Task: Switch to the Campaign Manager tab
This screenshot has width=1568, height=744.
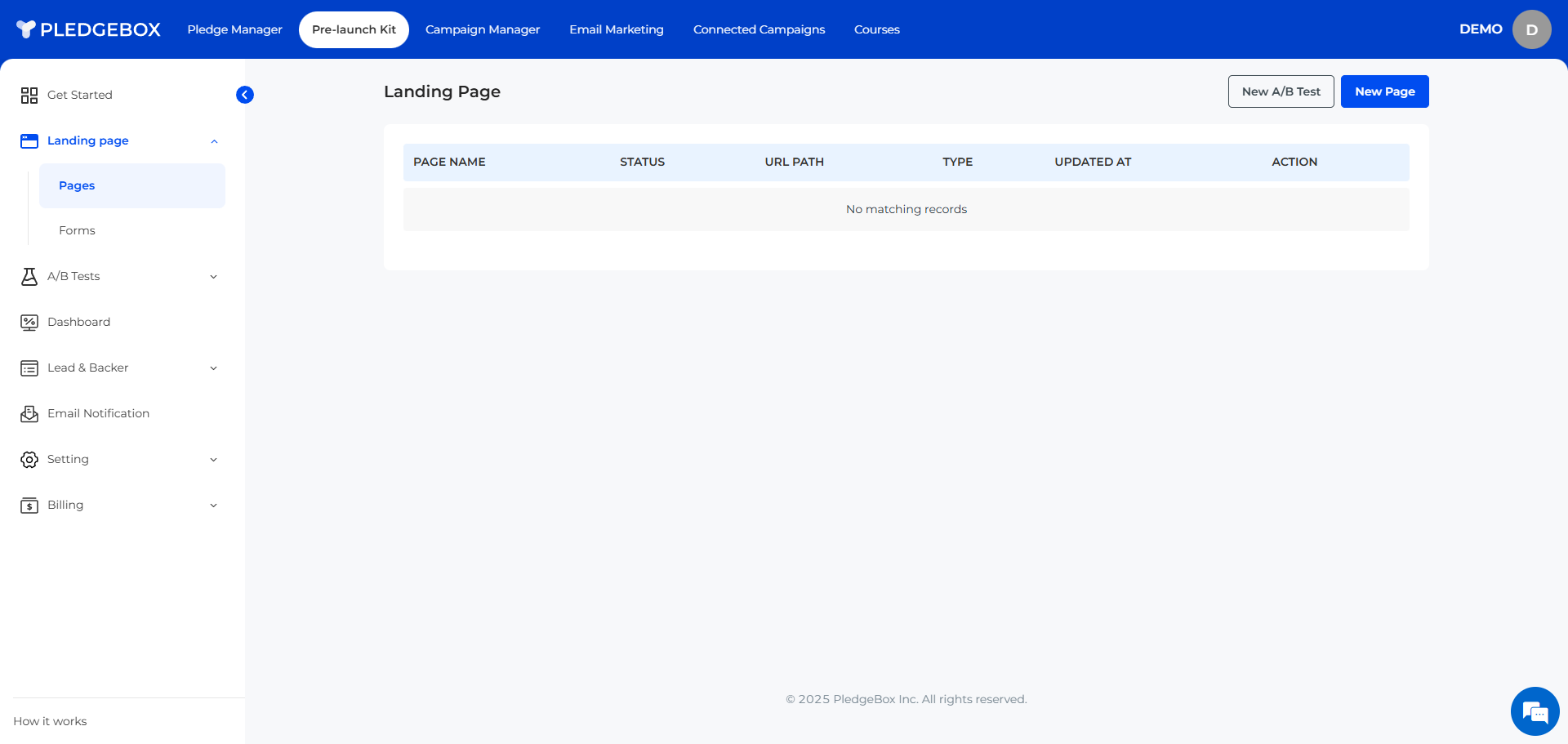Action: pos(483,29)
